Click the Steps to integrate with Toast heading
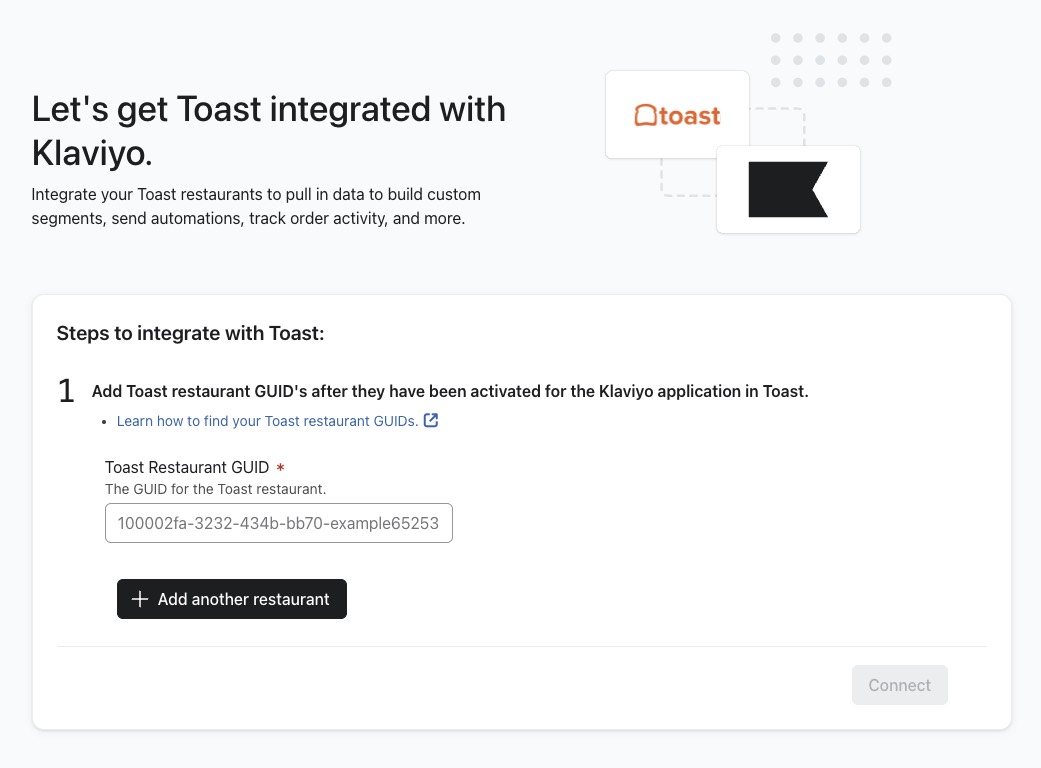This screenshot has height=768, width=1041. click(191, 333)
